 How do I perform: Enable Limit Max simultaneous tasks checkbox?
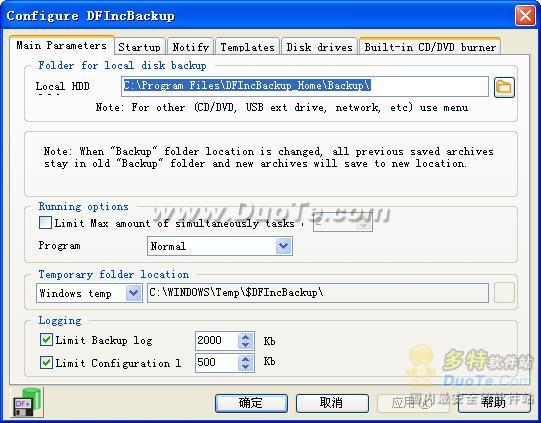[46, 223]
